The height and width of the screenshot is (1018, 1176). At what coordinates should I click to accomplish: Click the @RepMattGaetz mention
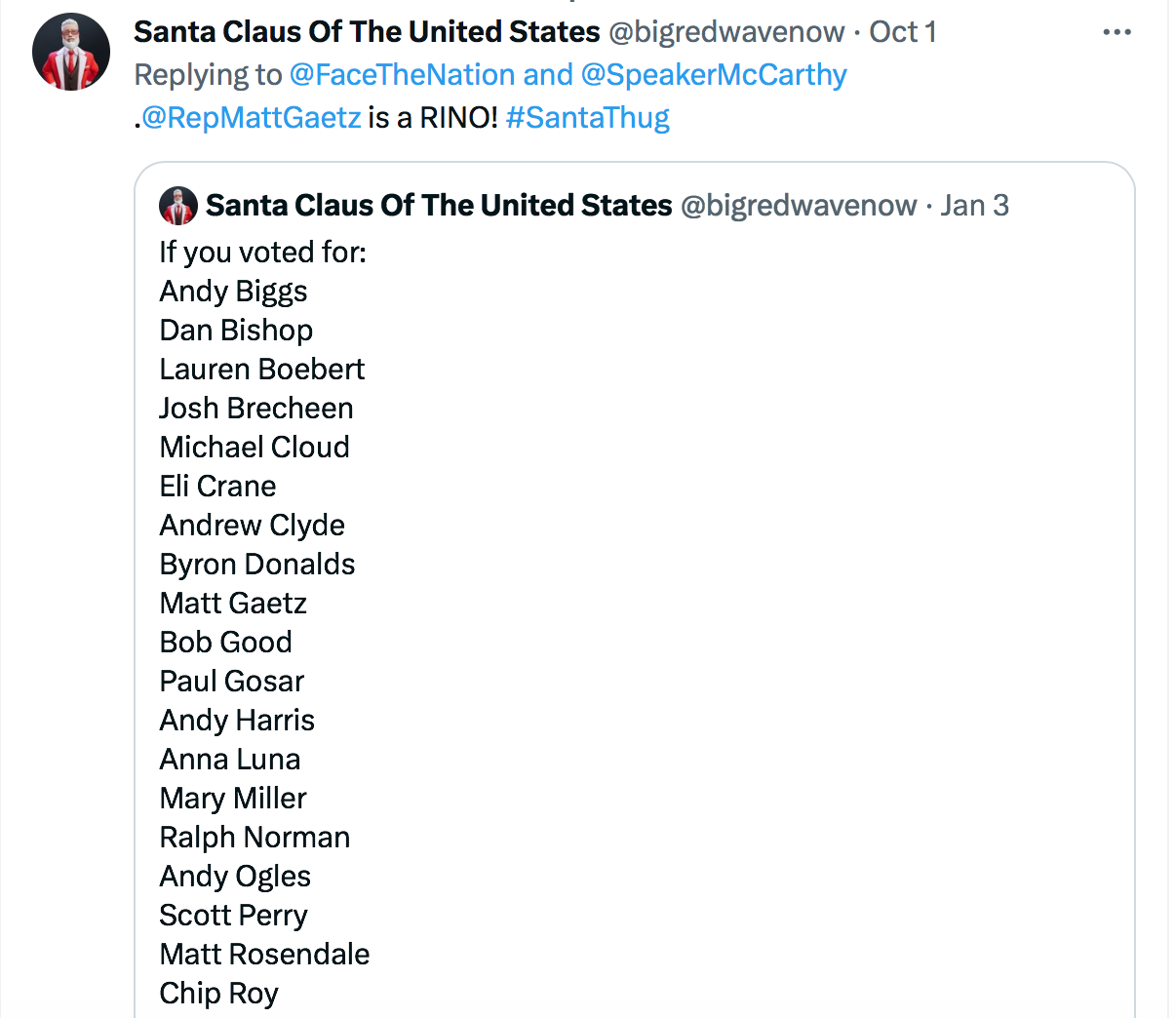(x=252, y=118)
